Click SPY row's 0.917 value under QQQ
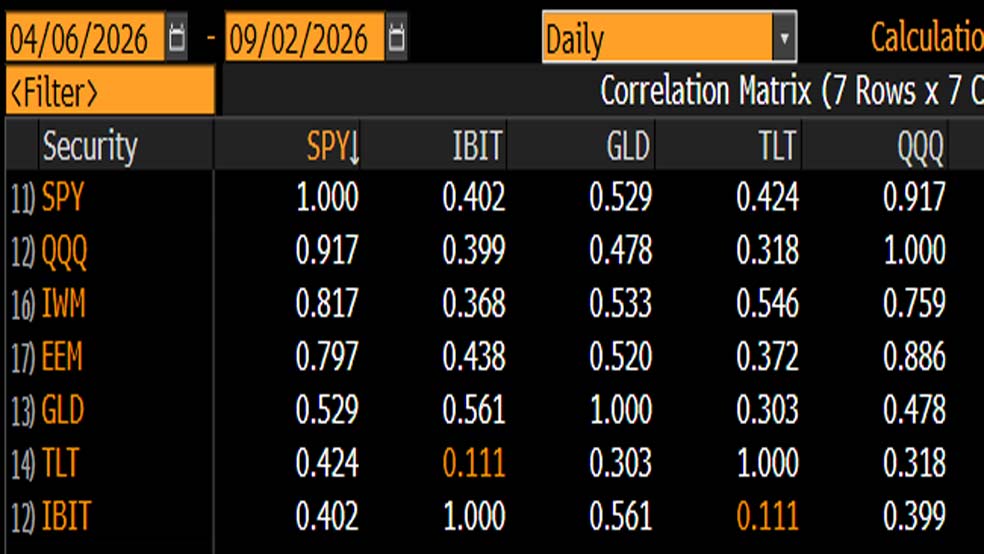 [x=914, y=197]
